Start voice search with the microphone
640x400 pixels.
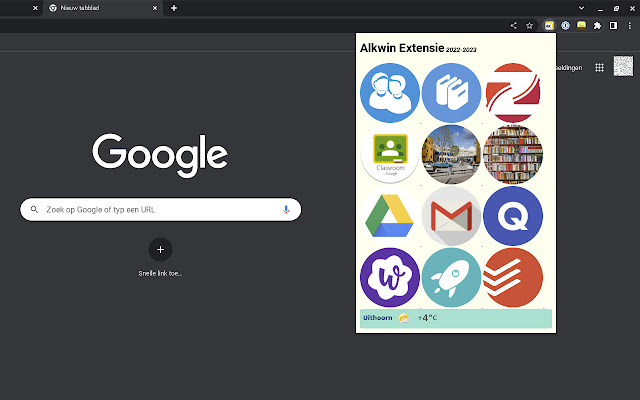286,210
